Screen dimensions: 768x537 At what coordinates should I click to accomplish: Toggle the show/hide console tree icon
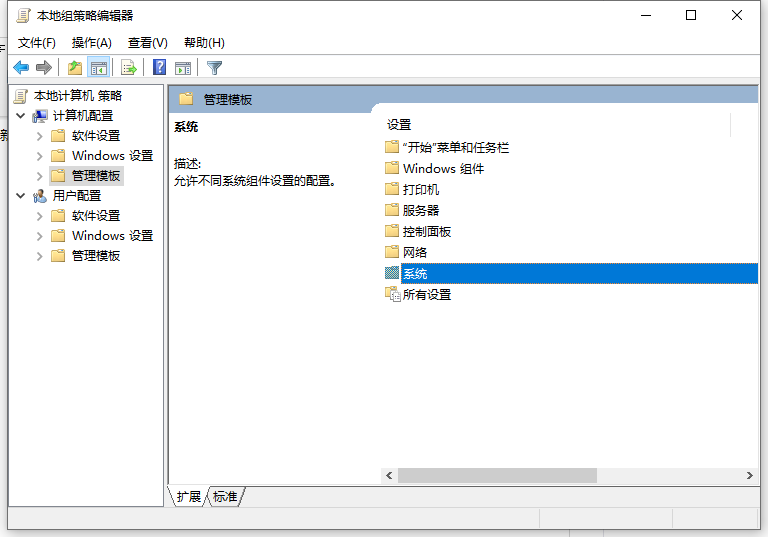(99, 68)
